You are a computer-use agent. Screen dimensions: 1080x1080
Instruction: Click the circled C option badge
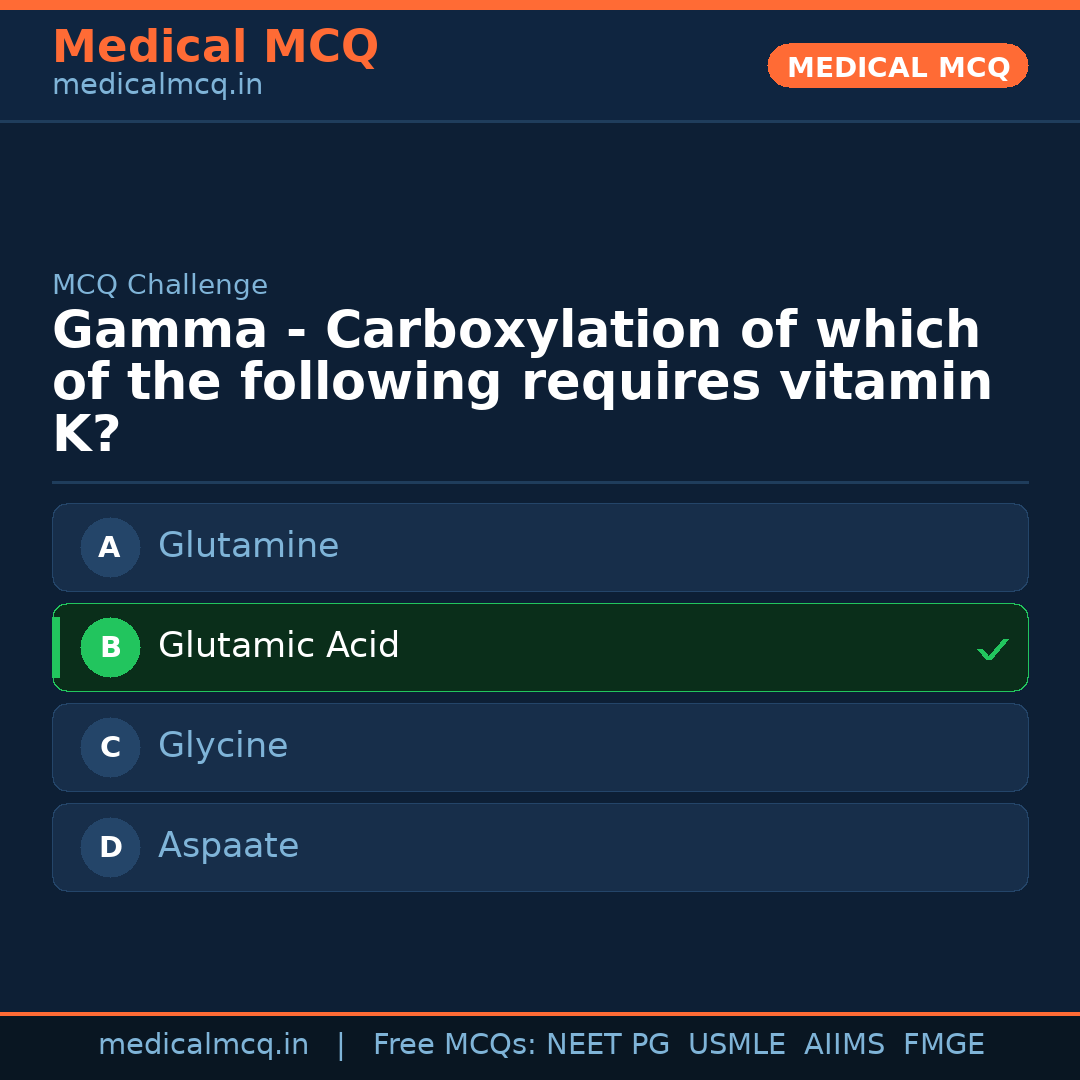tap(110, 747)
